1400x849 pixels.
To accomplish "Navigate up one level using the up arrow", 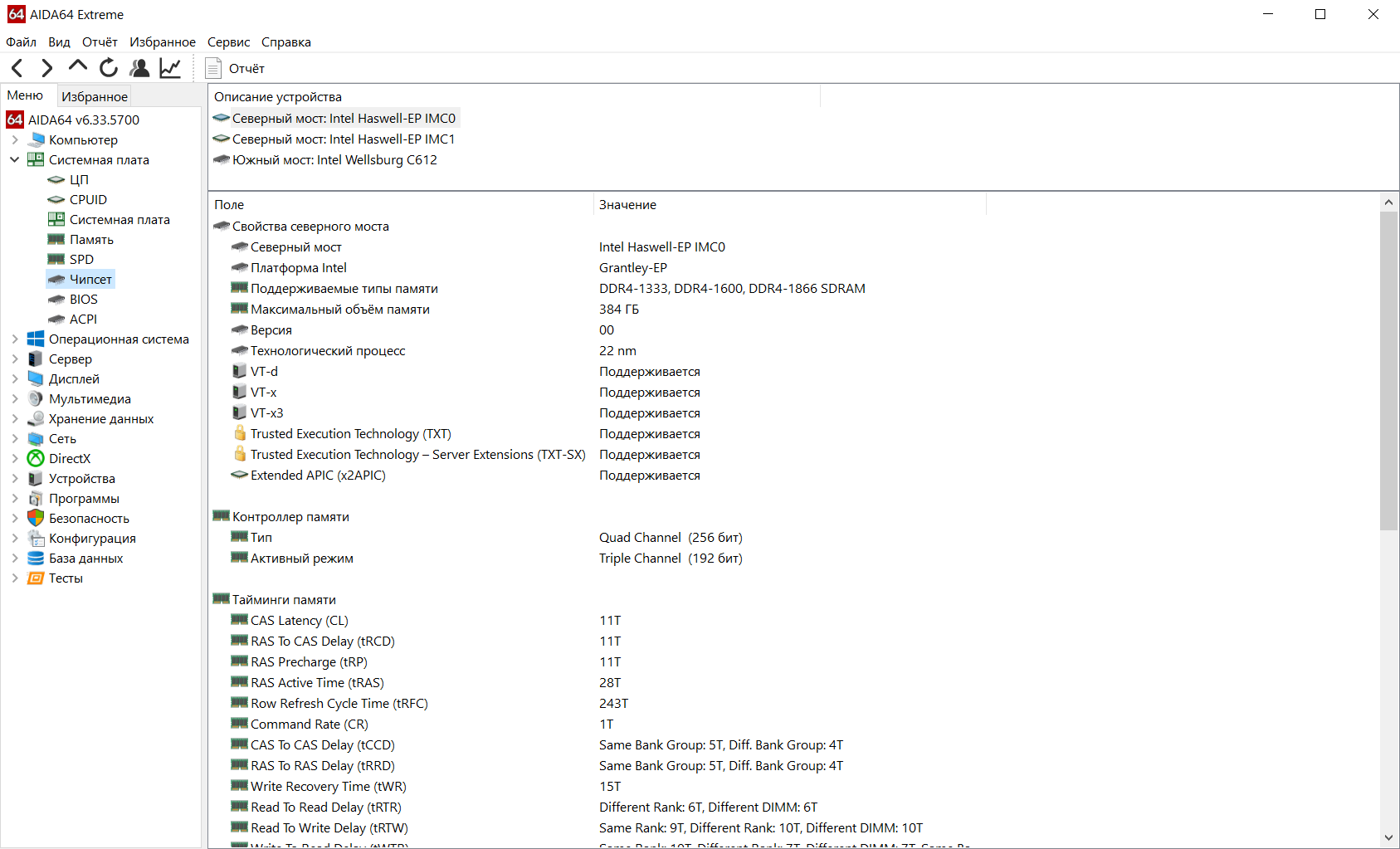I will [78, 66].
